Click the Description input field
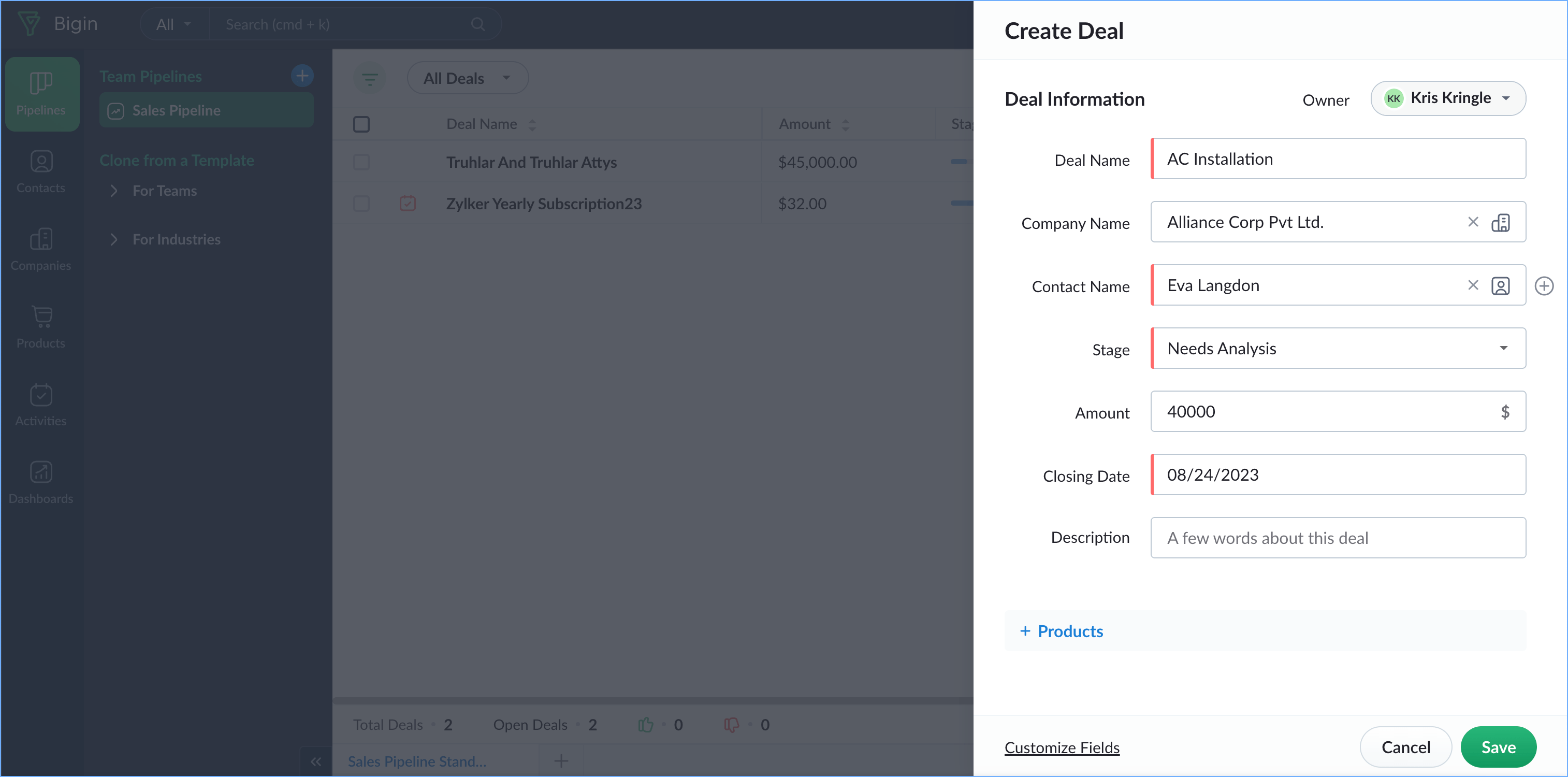 click(1338, 538)
